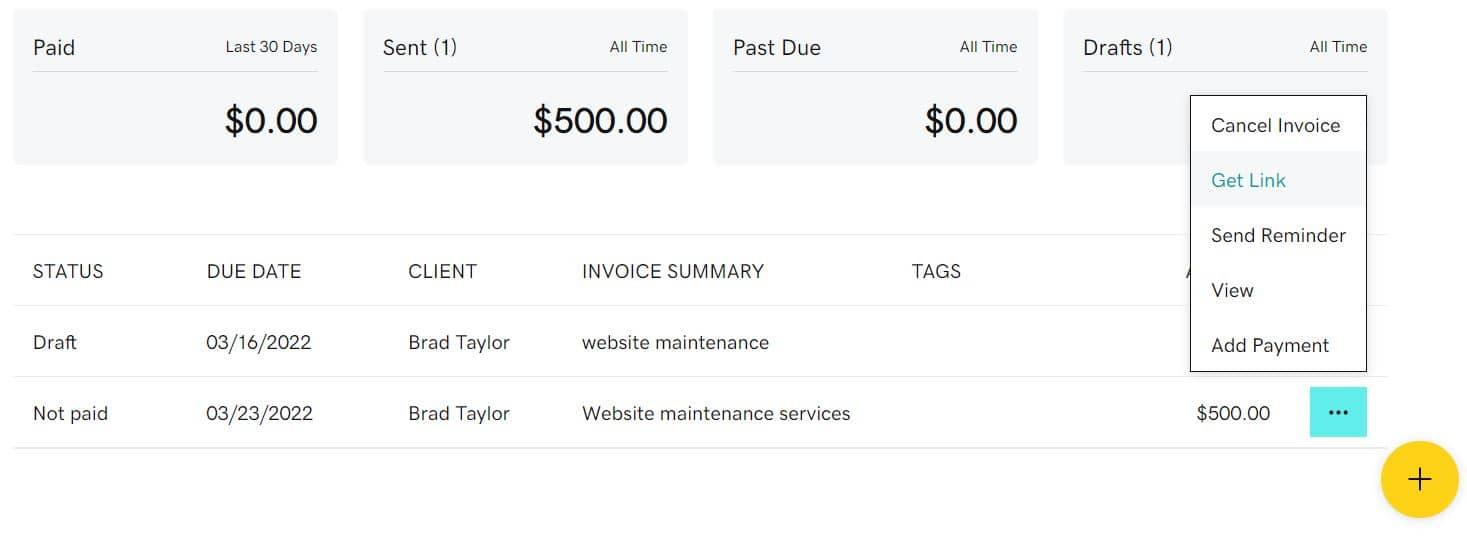Sort by the CLIENT column header
Screen dimensions: 1467x546
coord(442,271)
